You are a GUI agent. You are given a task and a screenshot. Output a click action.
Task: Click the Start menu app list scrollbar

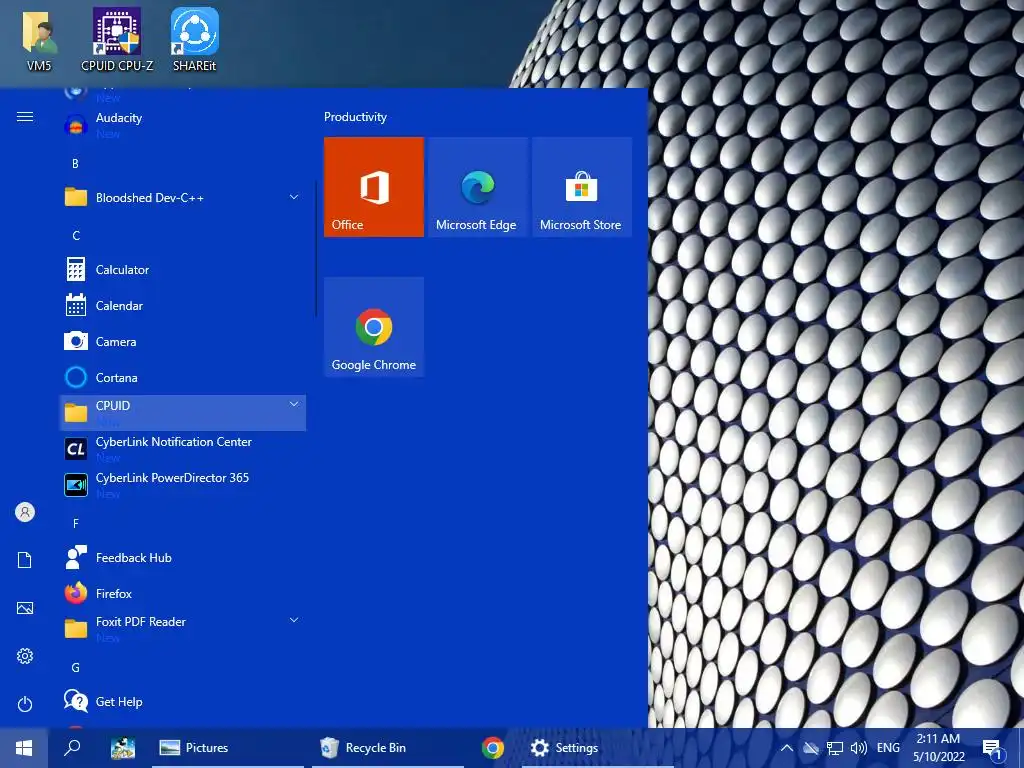pos(316,248)
